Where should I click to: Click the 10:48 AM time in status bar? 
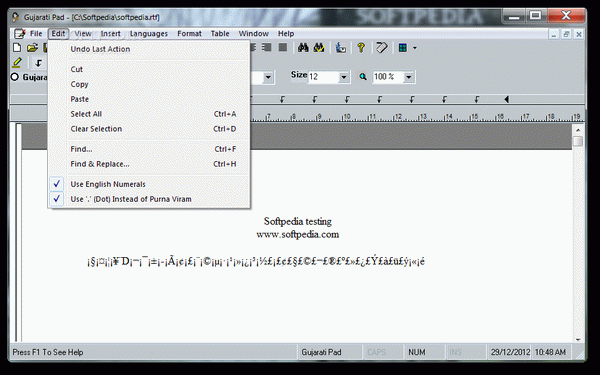550,352
